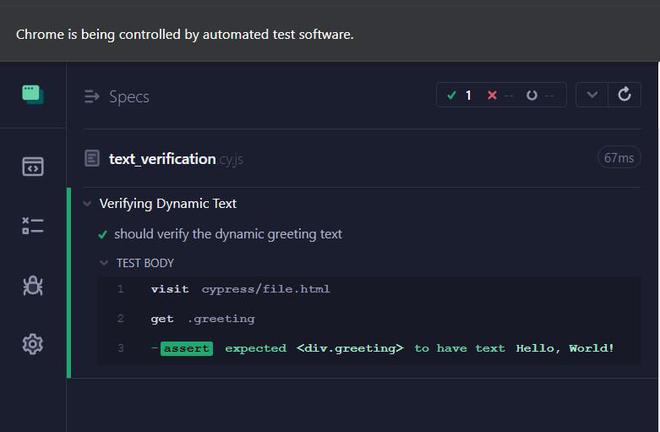660x432 pixels.
Task: Select the get .greeting command row
Action: coord(203,318)
